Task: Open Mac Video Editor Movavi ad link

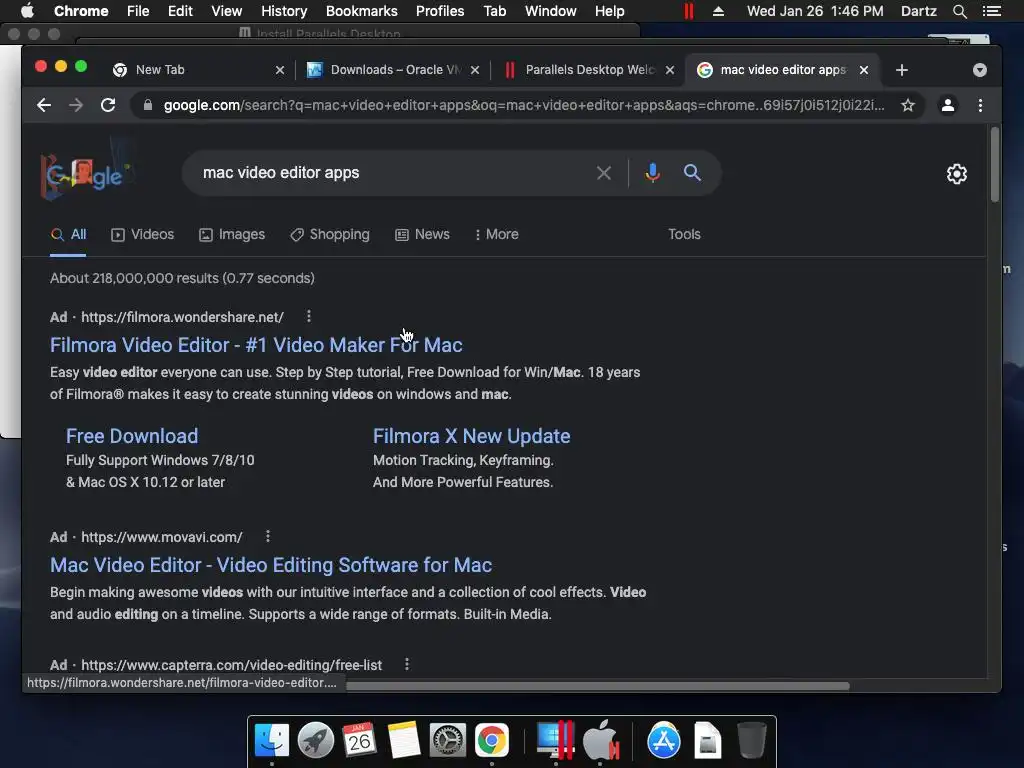Action: tap(271, 565)
